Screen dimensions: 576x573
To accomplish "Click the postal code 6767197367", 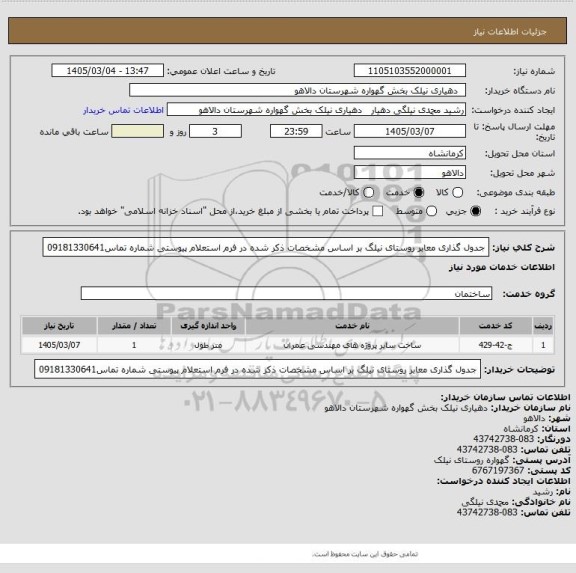I will coord(498,471).
